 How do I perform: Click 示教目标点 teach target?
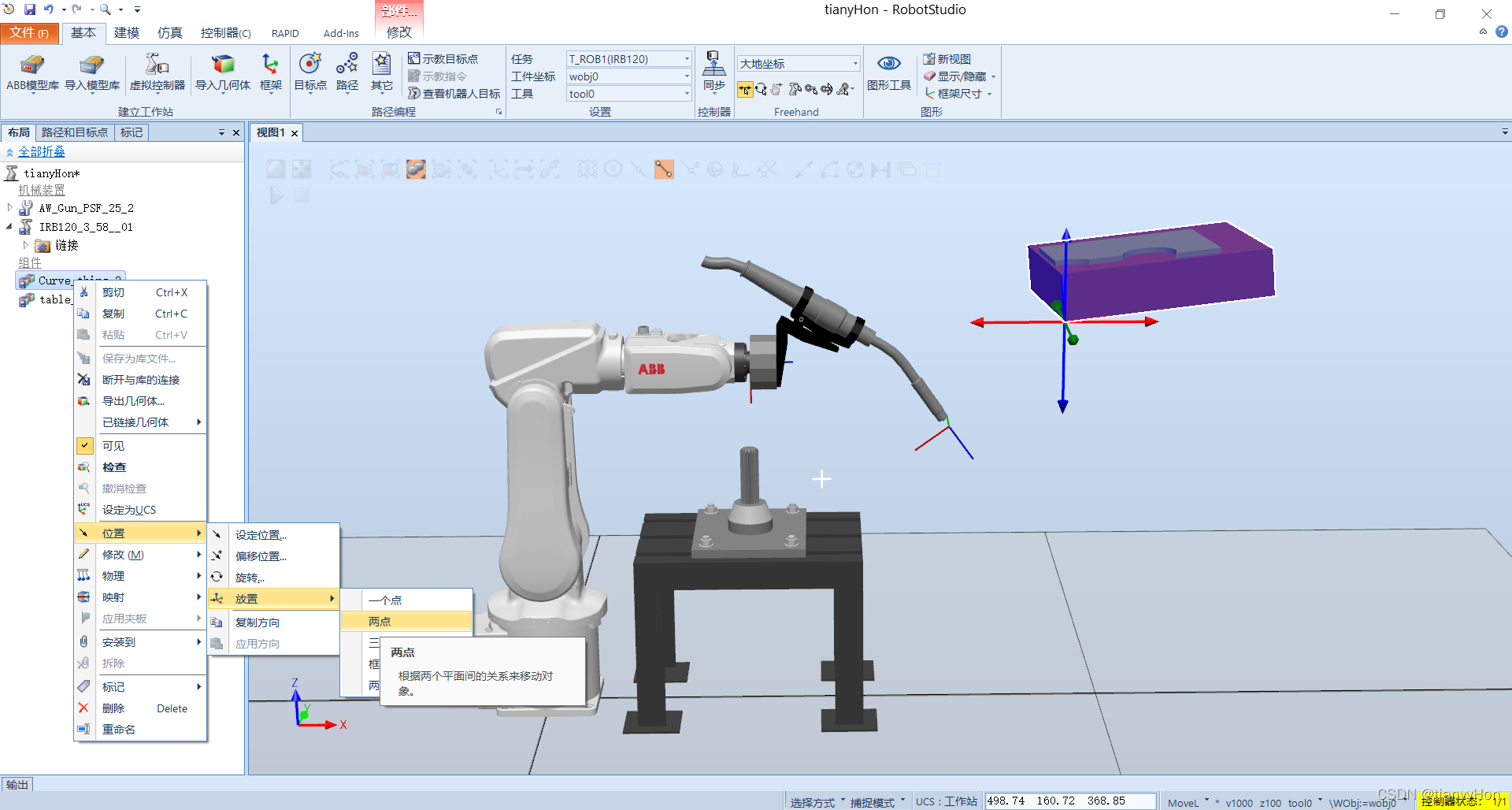point(443,59)
